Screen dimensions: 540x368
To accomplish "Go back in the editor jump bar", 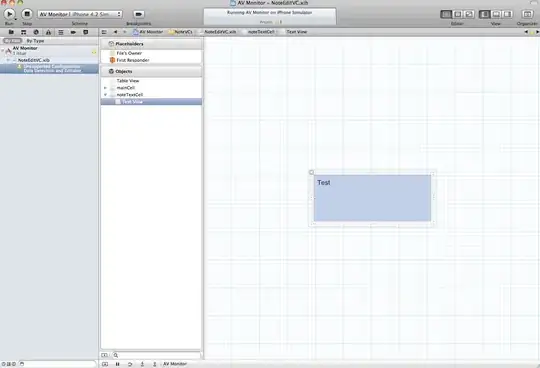I will click(x=115, y=32).
